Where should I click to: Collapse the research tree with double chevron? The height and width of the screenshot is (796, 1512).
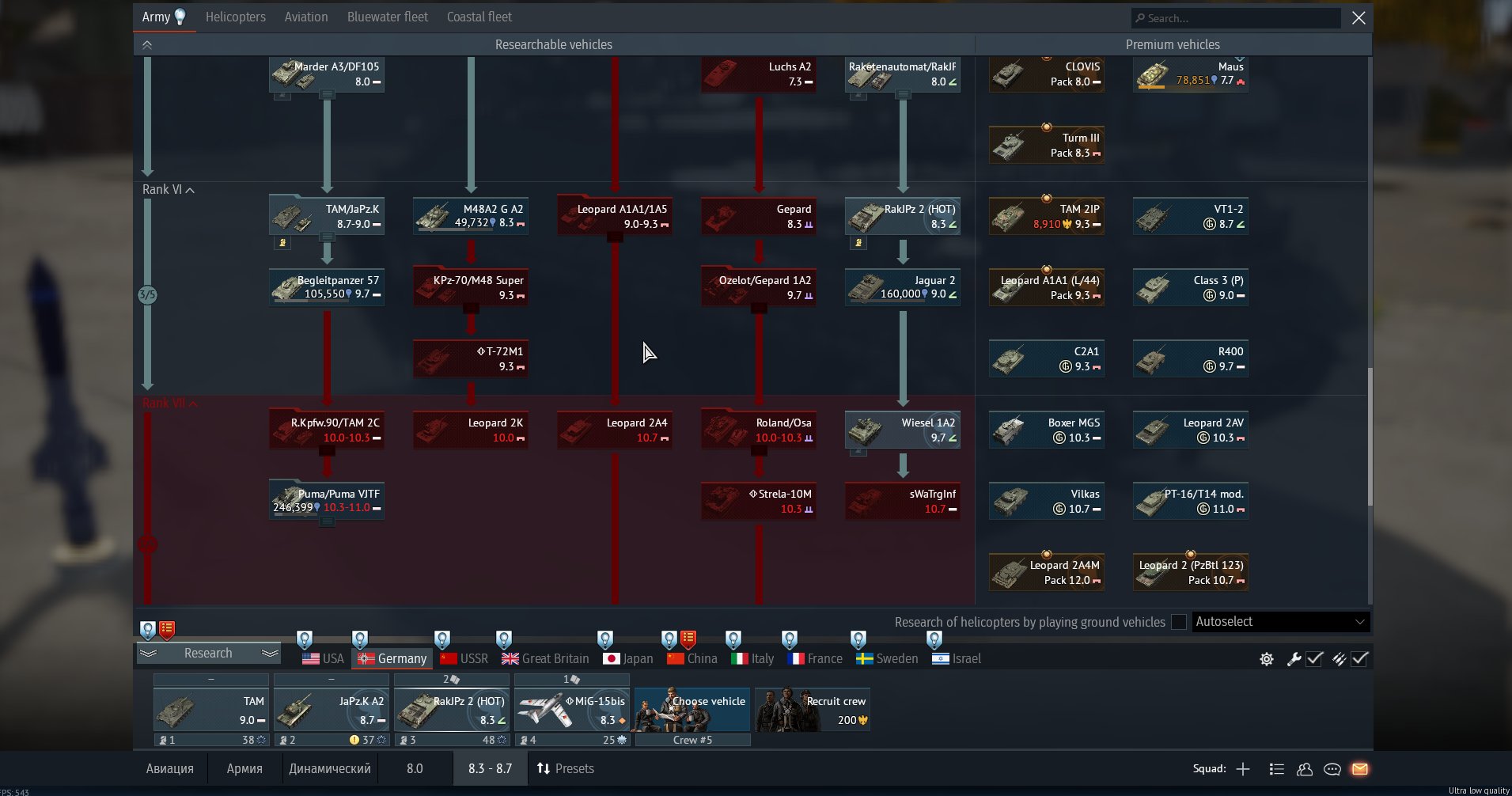tap(147, 45)
